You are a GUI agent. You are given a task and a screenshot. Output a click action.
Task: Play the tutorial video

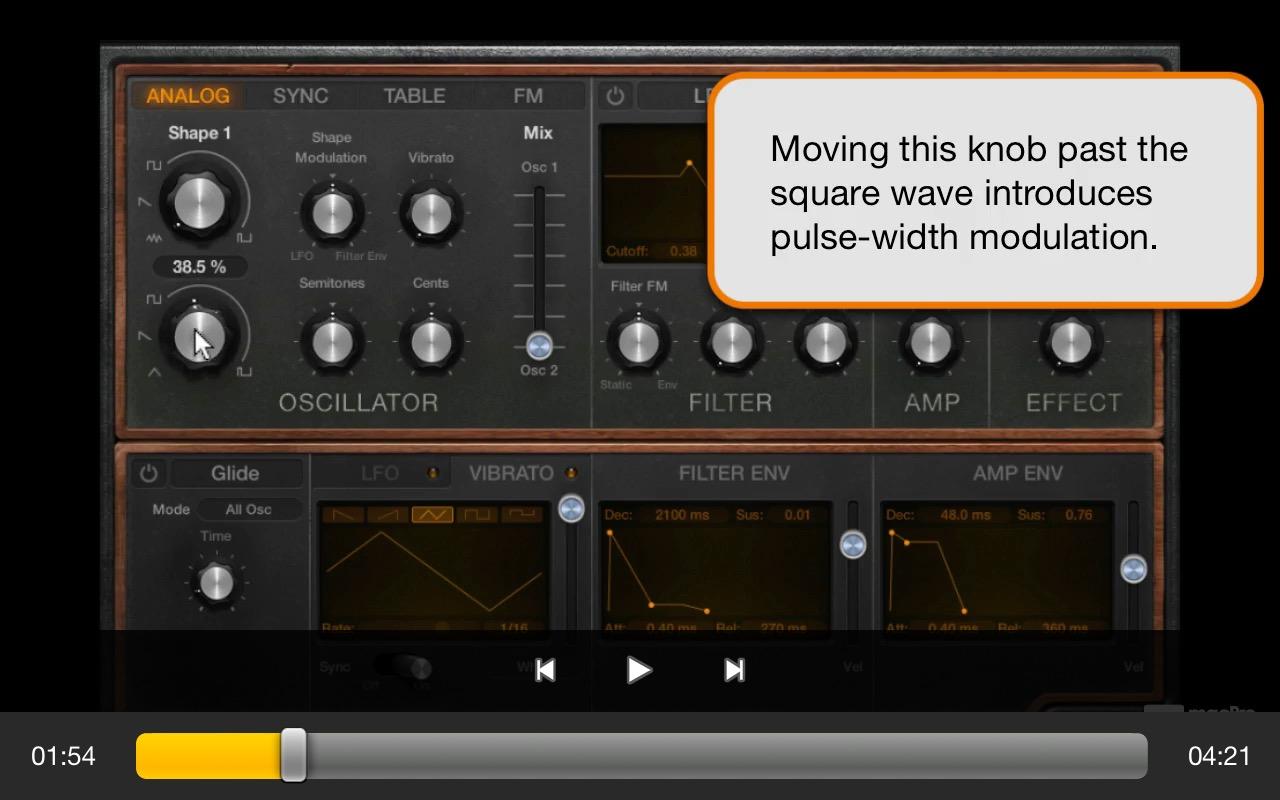[x=639, y=670]
